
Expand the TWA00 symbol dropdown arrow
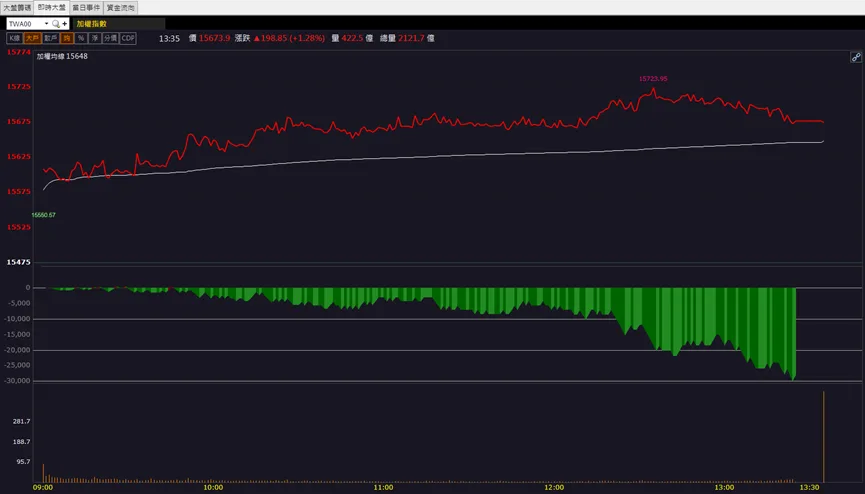46,24
